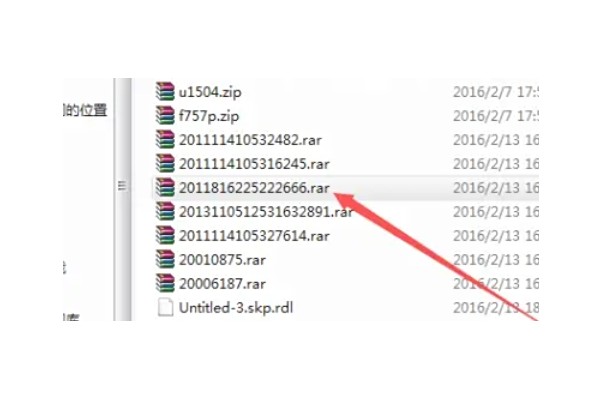Select the 2011114105327614.rar archive icon
This screenshot has height=400, width=600.
pos(165,236)
